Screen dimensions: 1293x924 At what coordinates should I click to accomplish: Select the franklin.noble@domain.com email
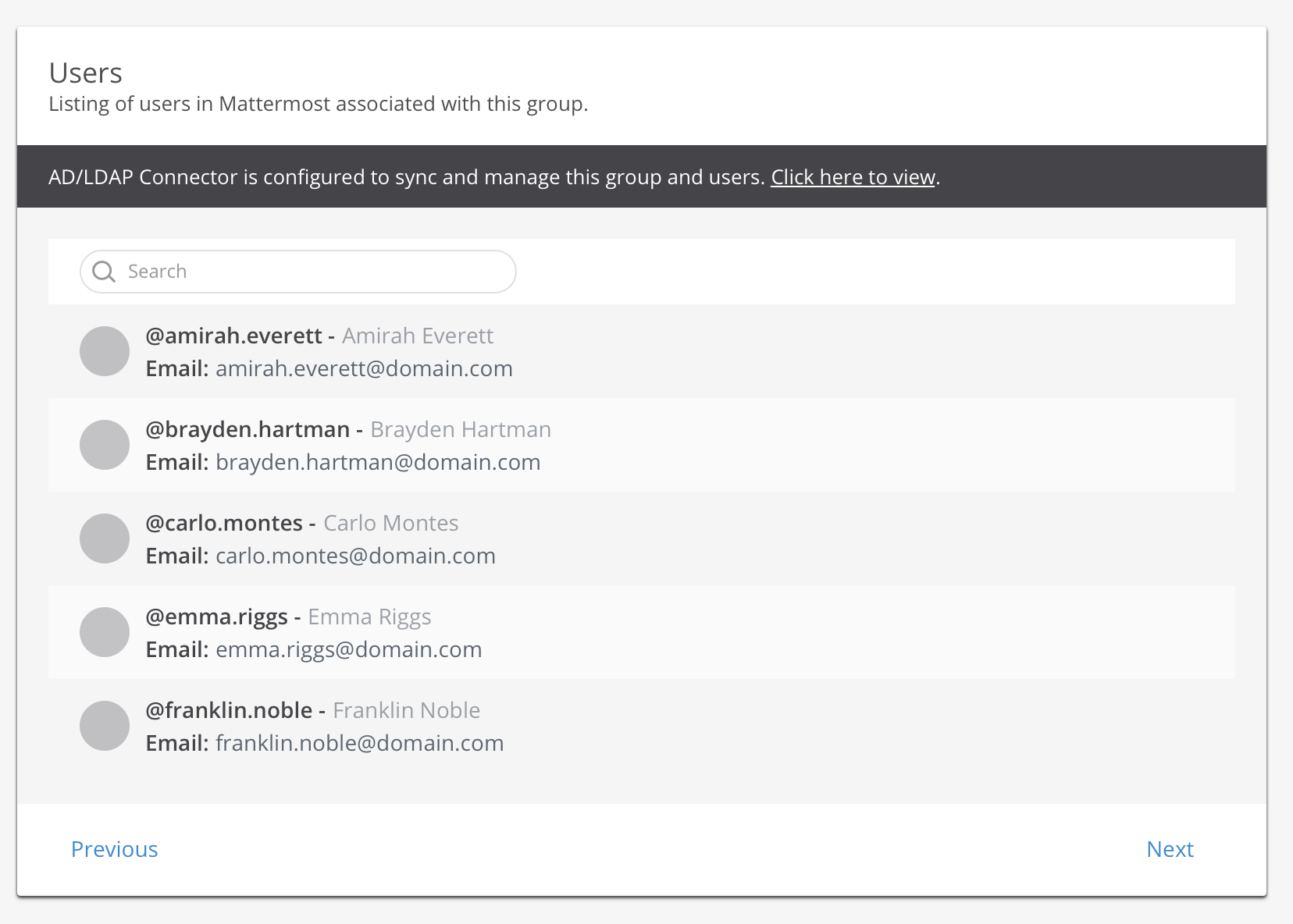[x=359, y=743]
